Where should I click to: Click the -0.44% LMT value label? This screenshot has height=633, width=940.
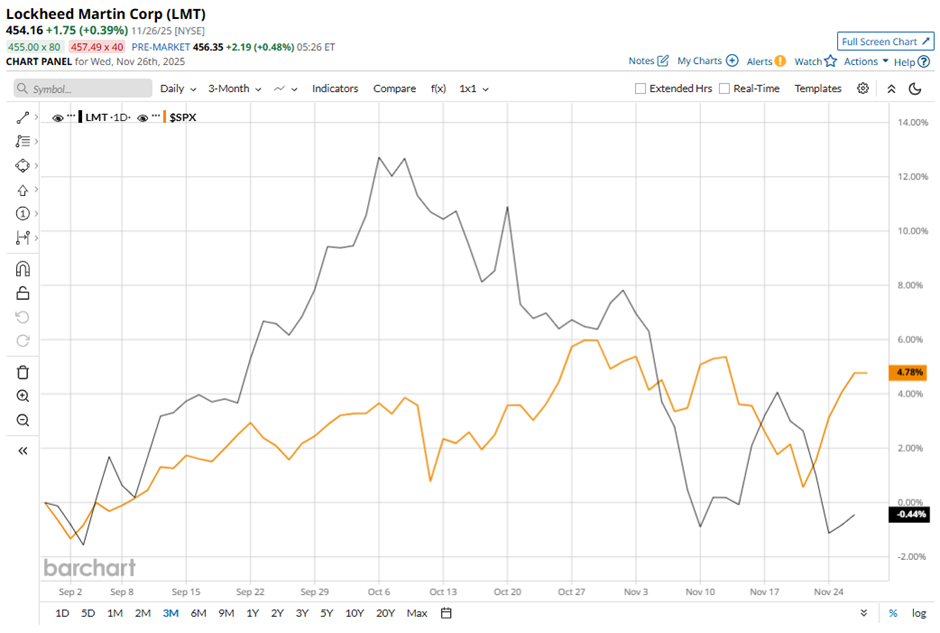coord(909,514)
